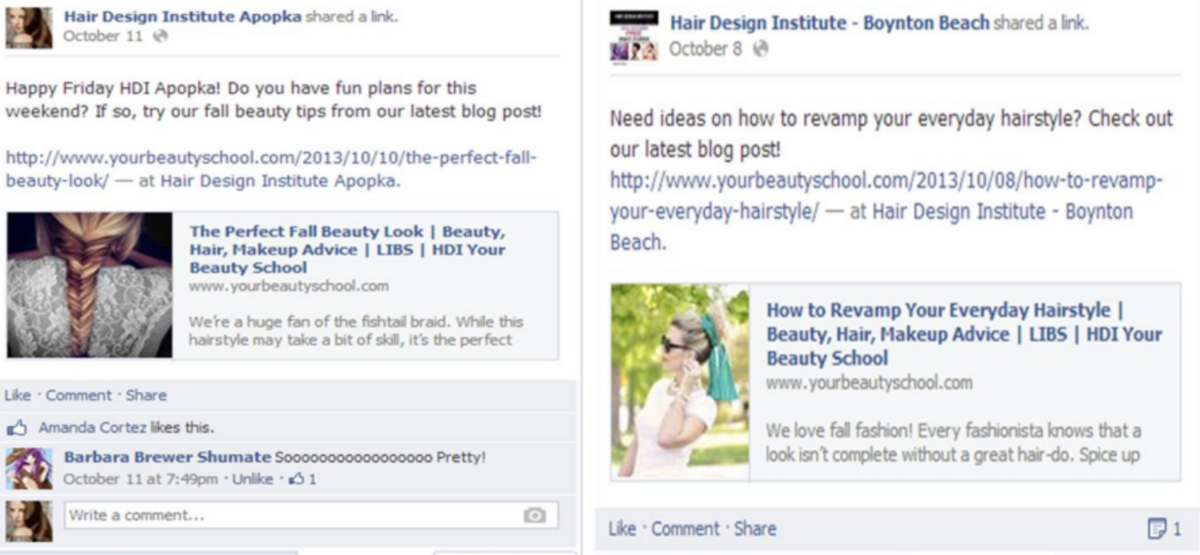Click globe privacy icon beside October 8
Image resolution: width=1200 pixels, height=555 pixels.
761,49
